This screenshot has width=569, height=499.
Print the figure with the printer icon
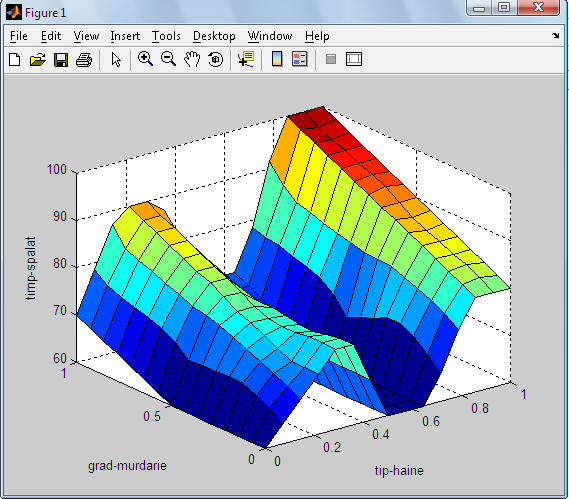click(84, 60)
